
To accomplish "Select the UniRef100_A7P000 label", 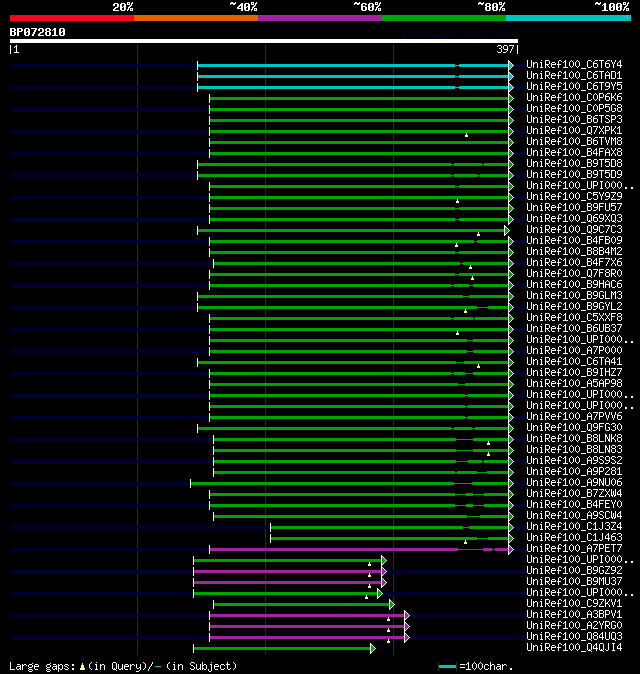I will click(574, 350).
